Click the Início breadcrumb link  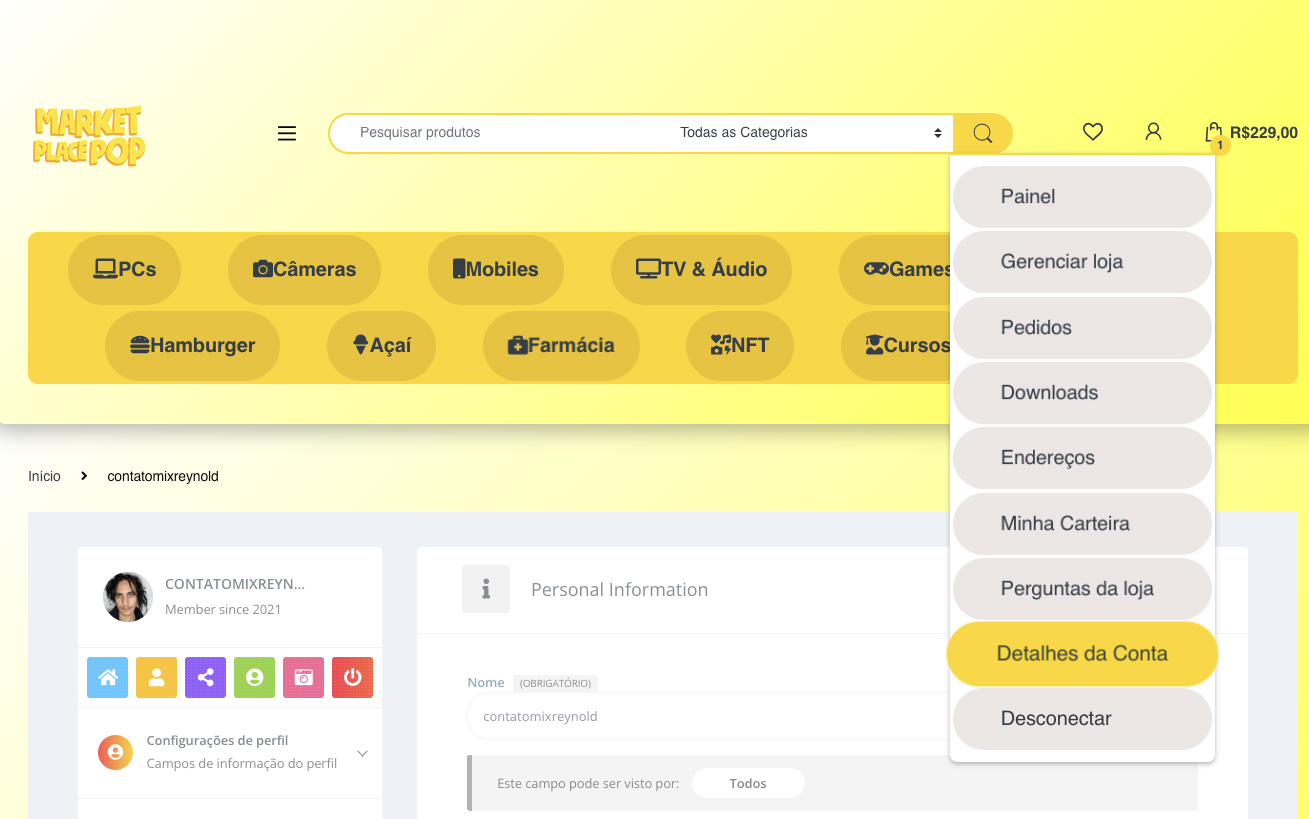pos(44,476)
